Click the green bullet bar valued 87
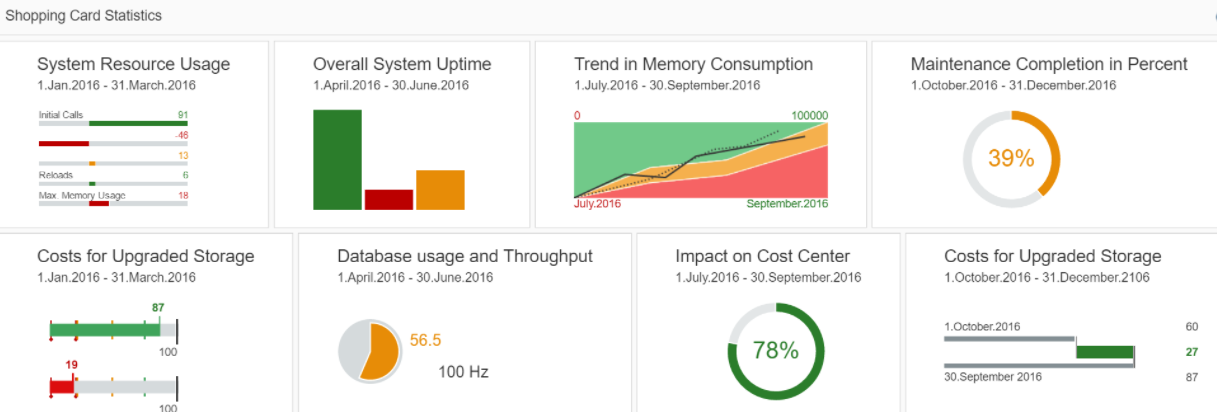Image resolution: width=1217 pixels, height=412 pixels. [x=105, y=330]
